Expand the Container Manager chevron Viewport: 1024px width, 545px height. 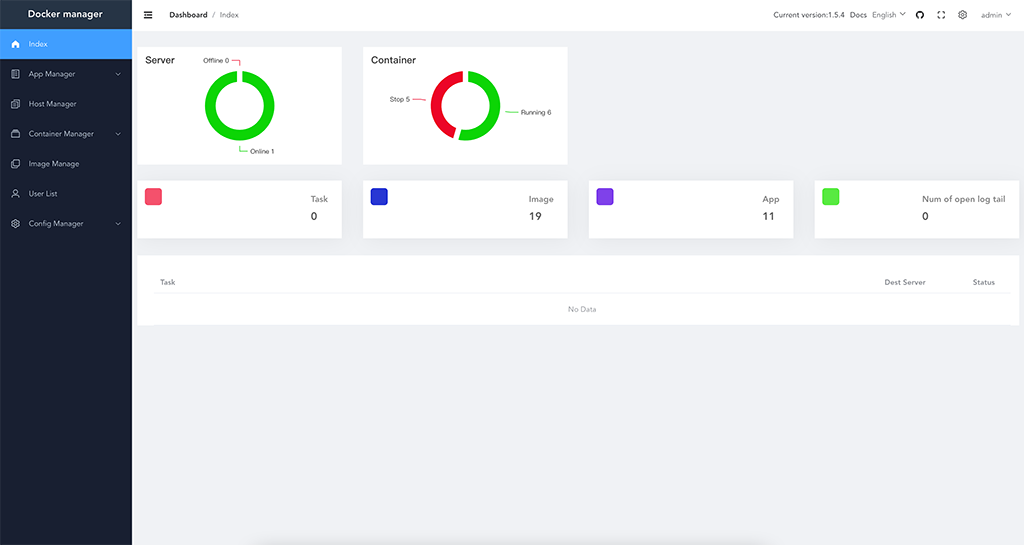[118, 134]
